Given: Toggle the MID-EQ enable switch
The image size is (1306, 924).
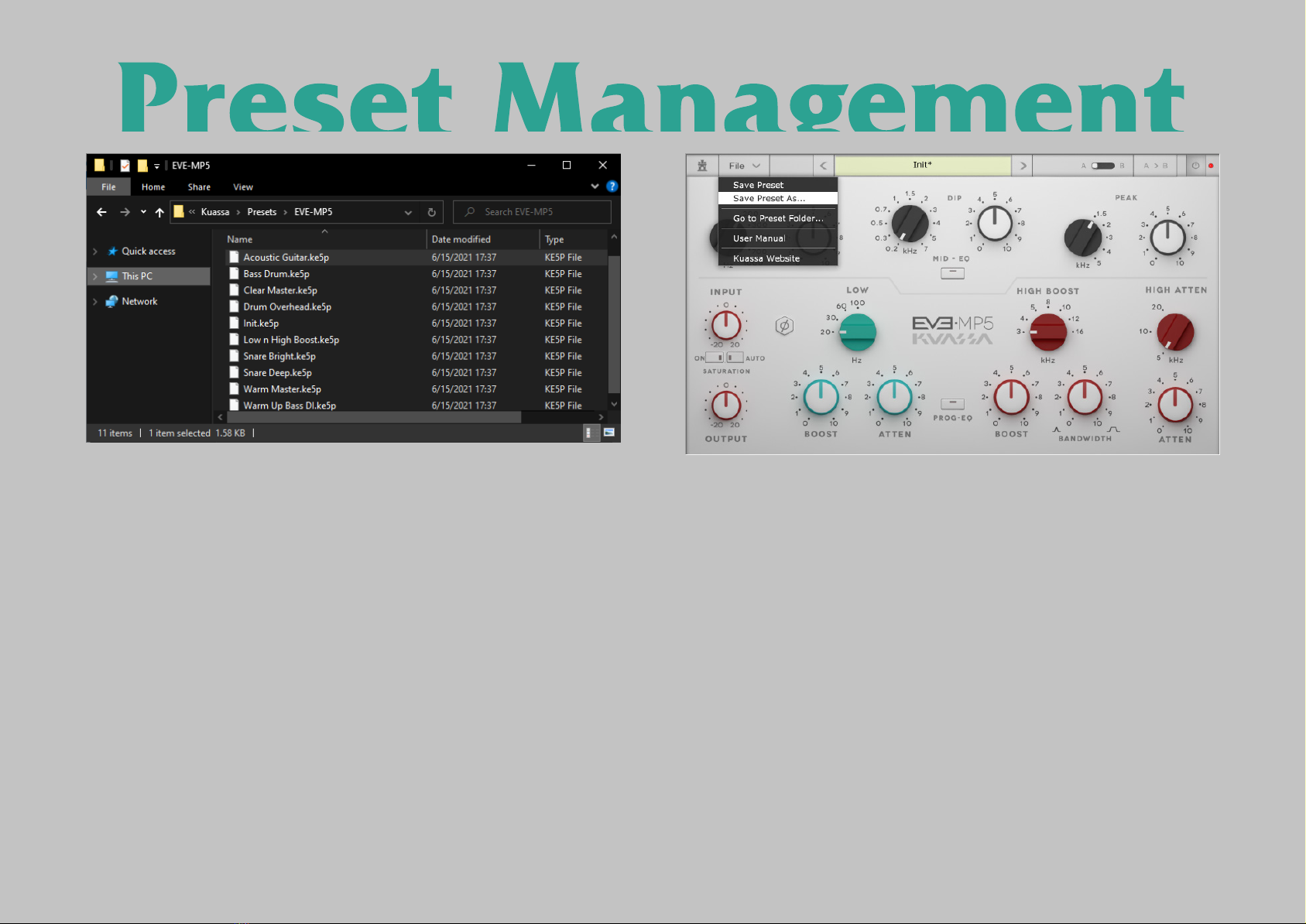Looking at the screenshot, I should coord(952,272).
